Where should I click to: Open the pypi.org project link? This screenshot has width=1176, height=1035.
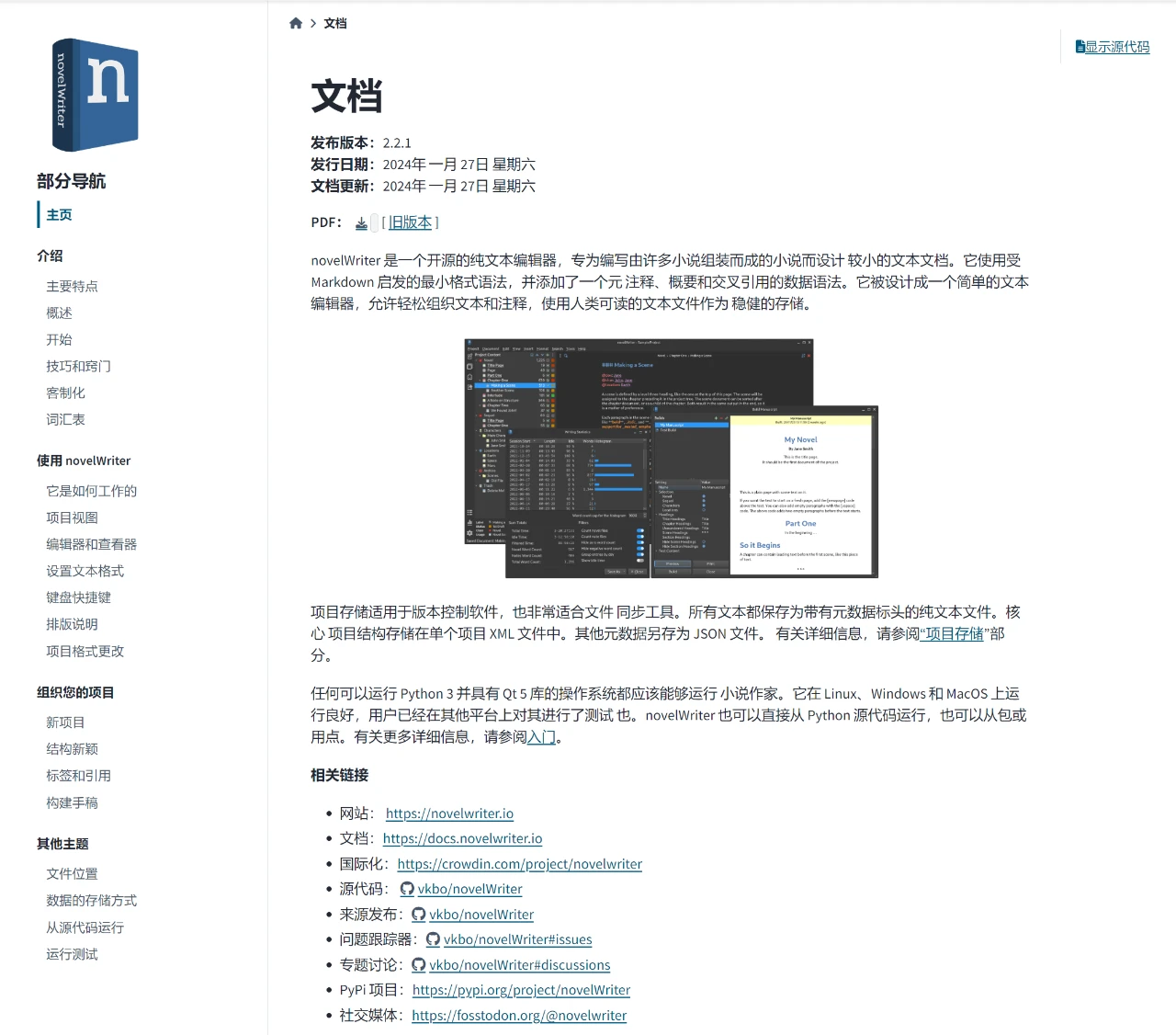click(521, 990)
